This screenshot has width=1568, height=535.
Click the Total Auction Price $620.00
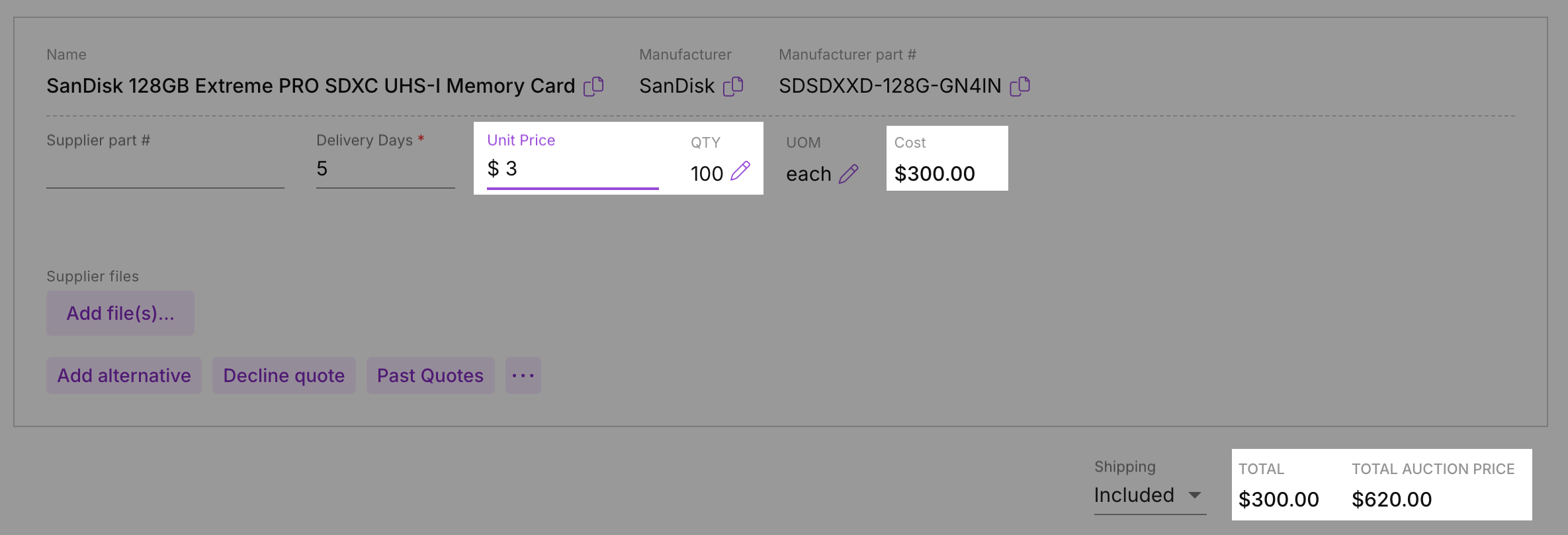click(1391, 499)
